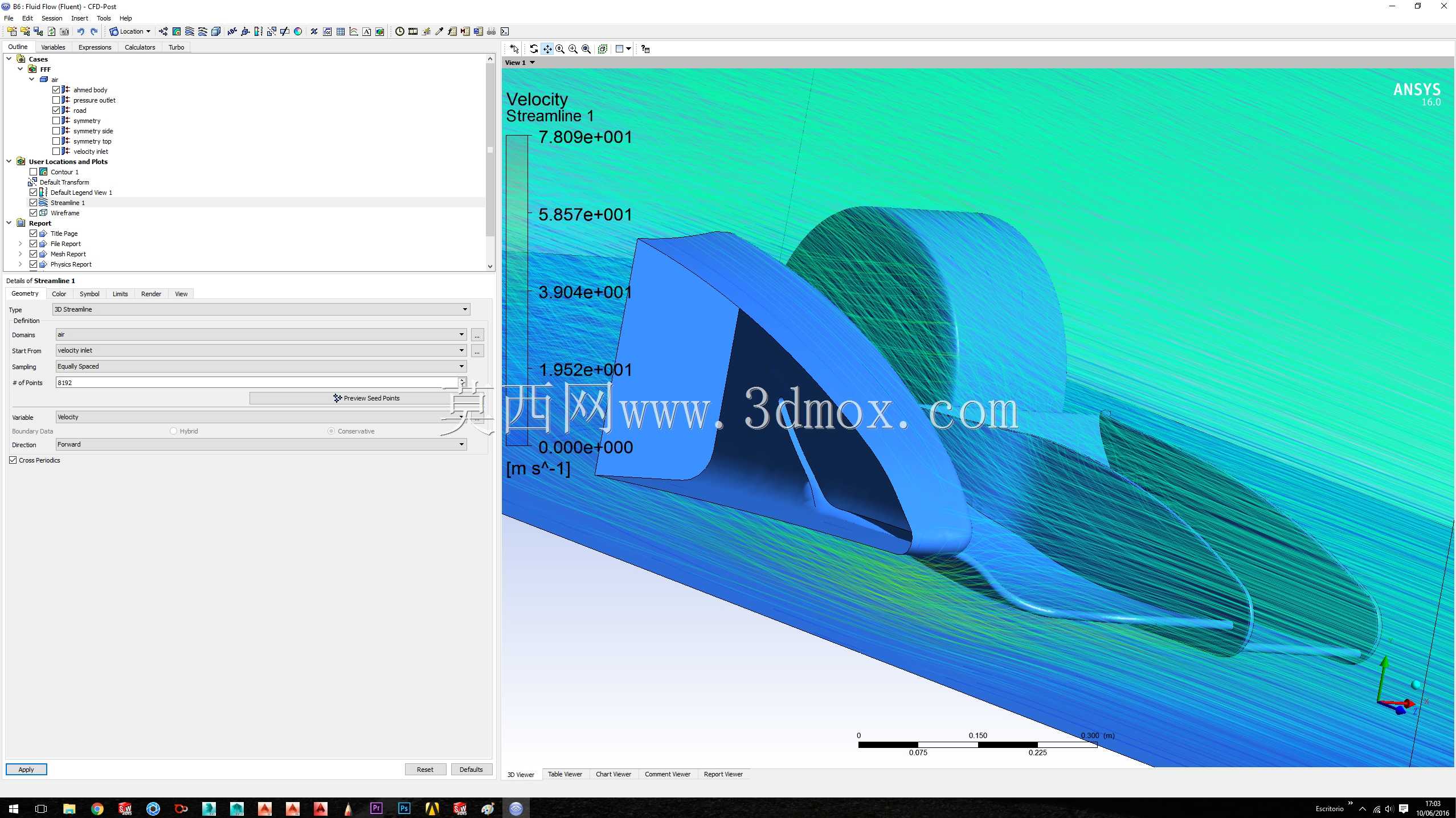Insert a Volume Rendering from toolbar

(216, 31)
